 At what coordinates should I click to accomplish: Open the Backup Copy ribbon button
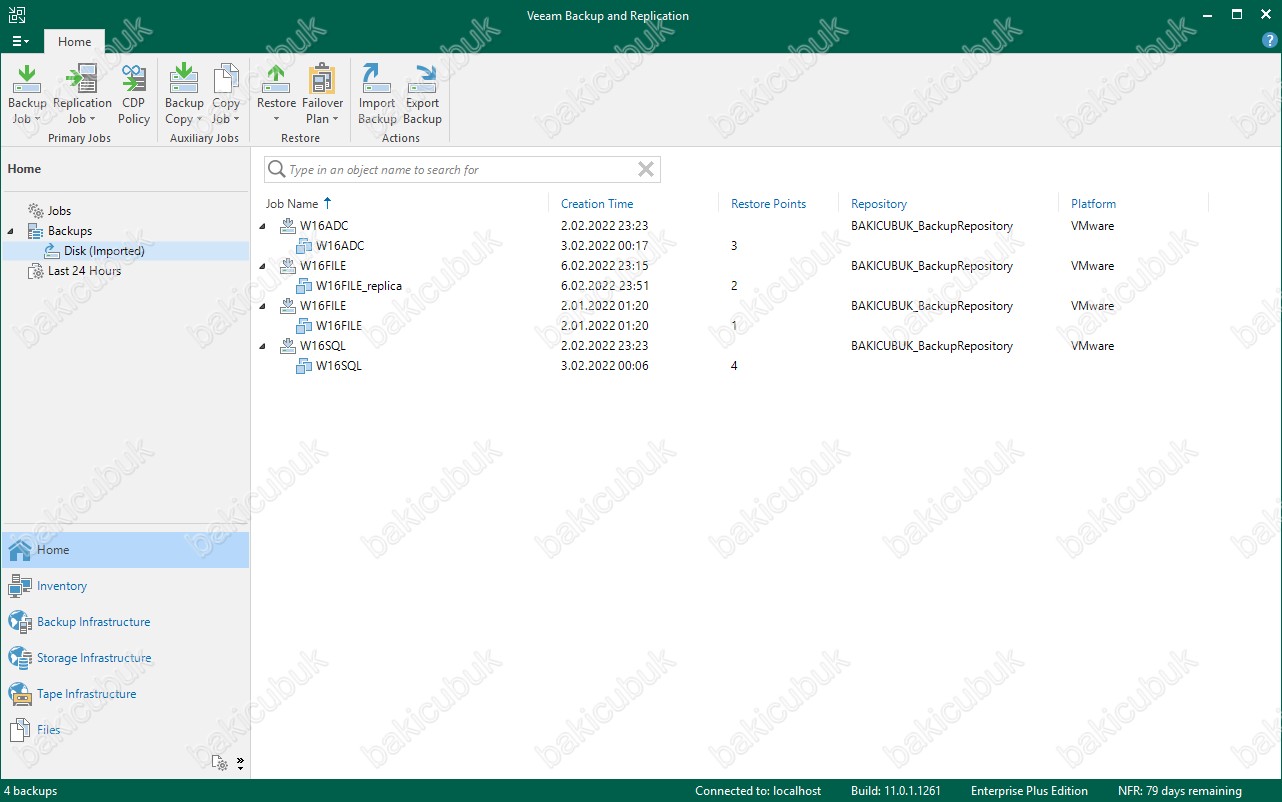pos(184,95)
